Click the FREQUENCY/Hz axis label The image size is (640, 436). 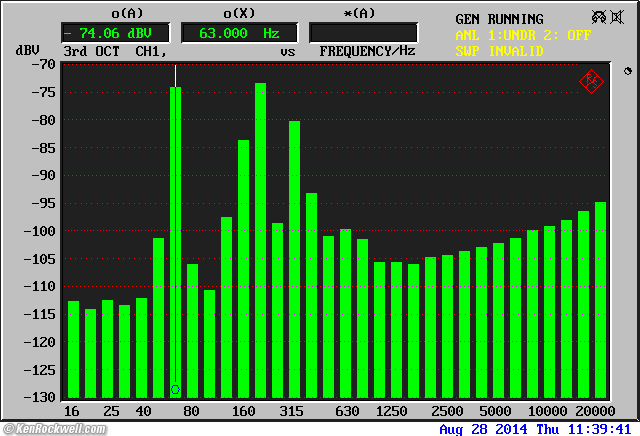click(367, 50)
